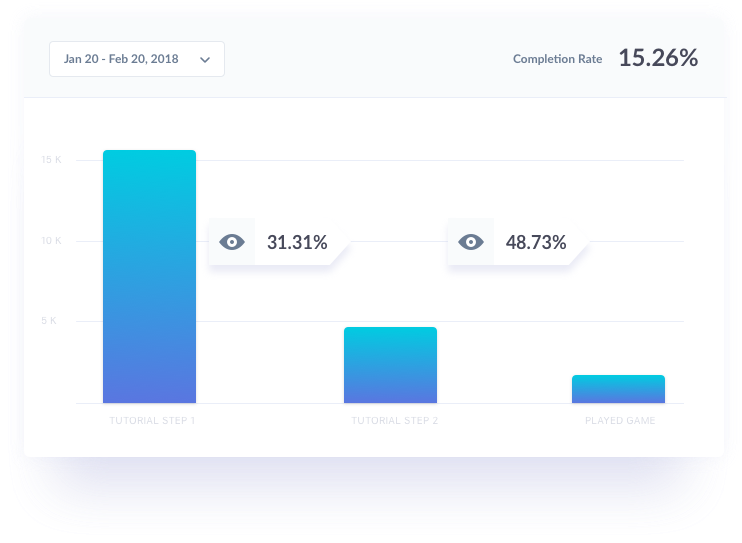Screen dimensions: 742x543
Task: Toggle the eye icon beside 31.31%
Action: click(x=232, y=242)
